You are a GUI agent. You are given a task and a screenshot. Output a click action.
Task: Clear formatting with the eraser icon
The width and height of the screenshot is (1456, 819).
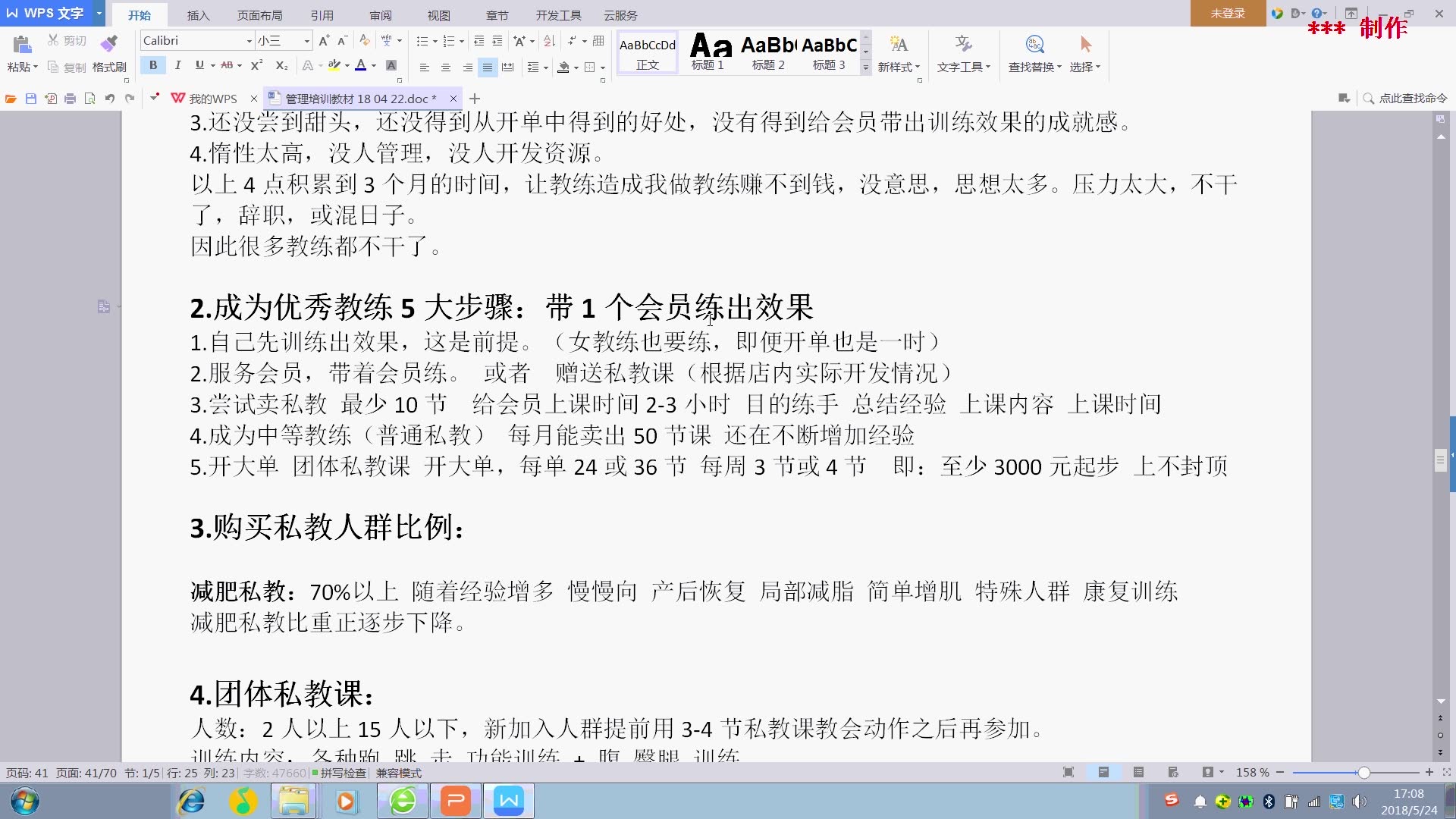pos(365,41)
